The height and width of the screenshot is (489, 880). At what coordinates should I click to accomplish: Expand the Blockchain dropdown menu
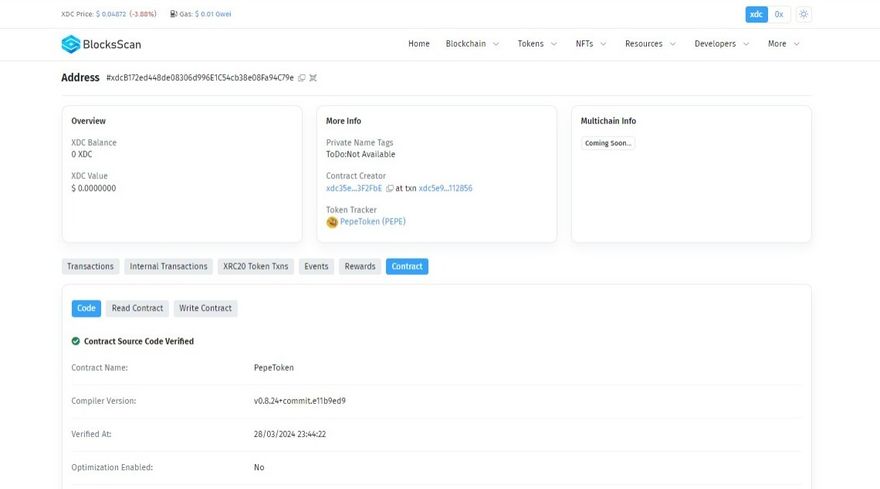(472, 44)
